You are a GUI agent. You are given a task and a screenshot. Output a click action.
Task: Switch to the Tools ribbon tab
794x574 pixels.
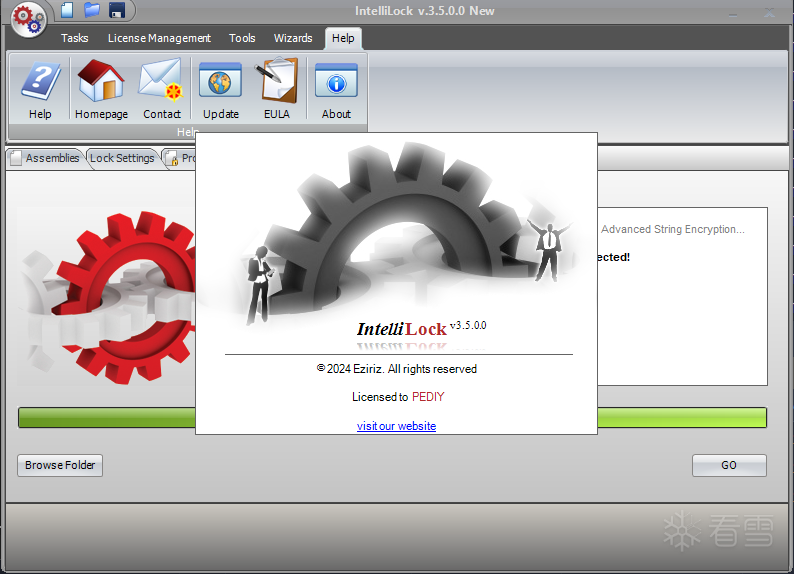pyautogui.click(x=242, y=38)
